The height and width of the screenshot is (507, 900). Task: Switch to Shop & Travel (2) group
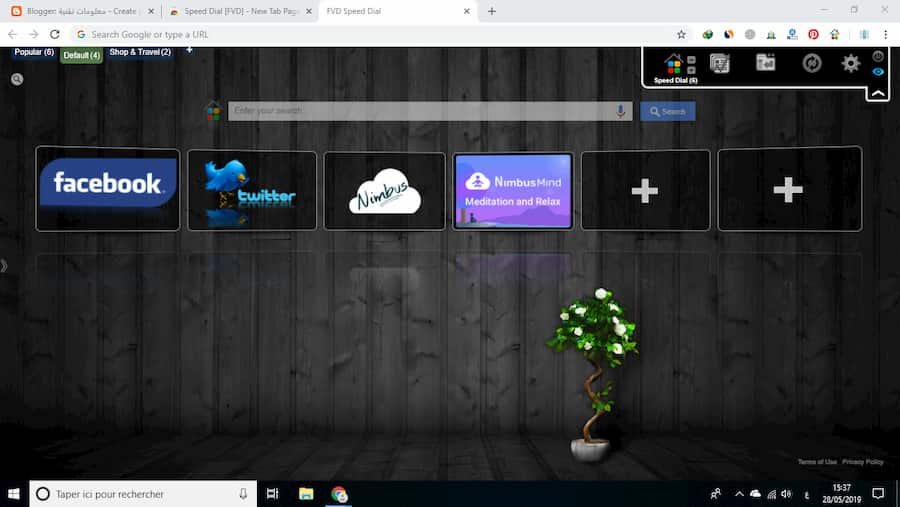(x=140, y=52)
